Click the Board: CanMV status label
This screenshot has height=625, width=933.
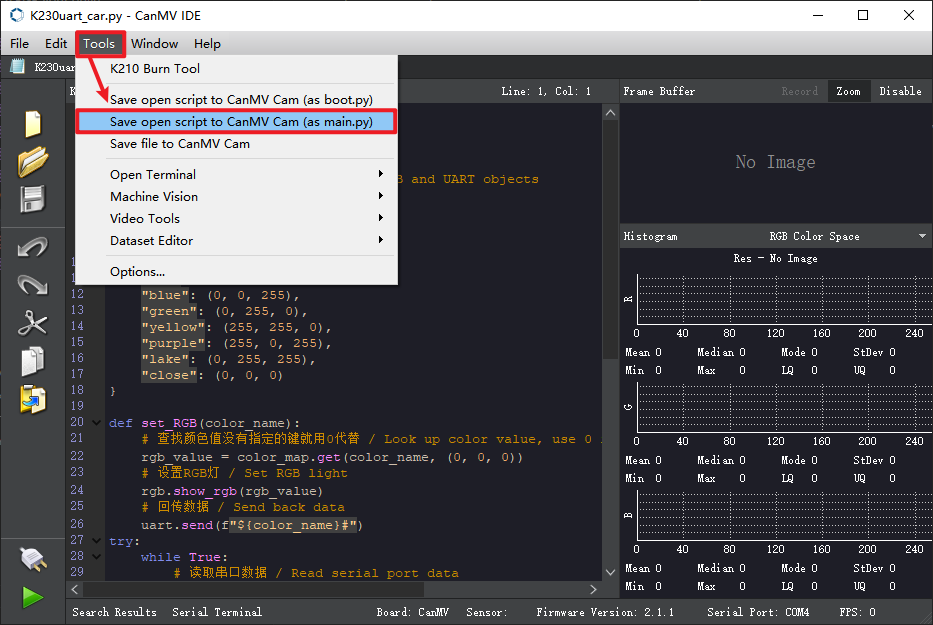412,612
